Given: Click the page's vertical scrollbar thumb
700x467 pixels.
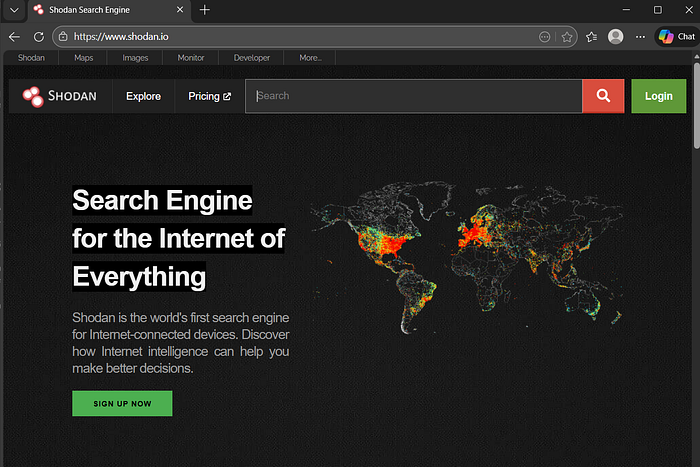Looking at the screenshot, I should coord(696,105).
